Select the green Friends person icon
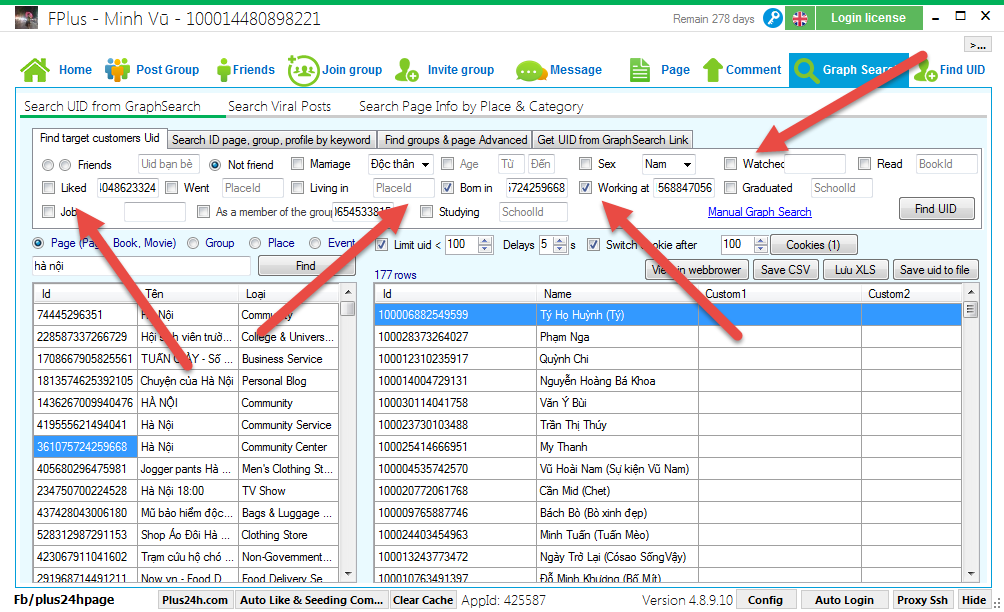1004x612 pixels. pyautogui.click(x=223, y=70)
